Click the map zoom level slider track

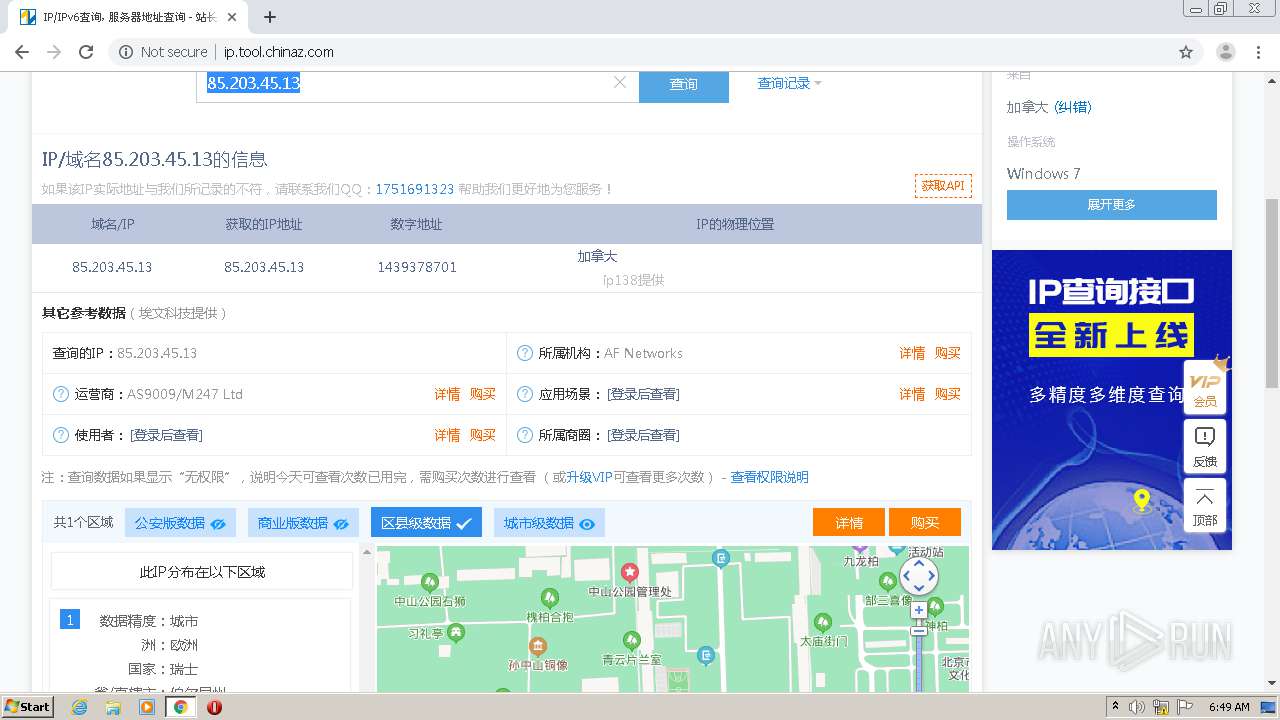pos(919,664)
